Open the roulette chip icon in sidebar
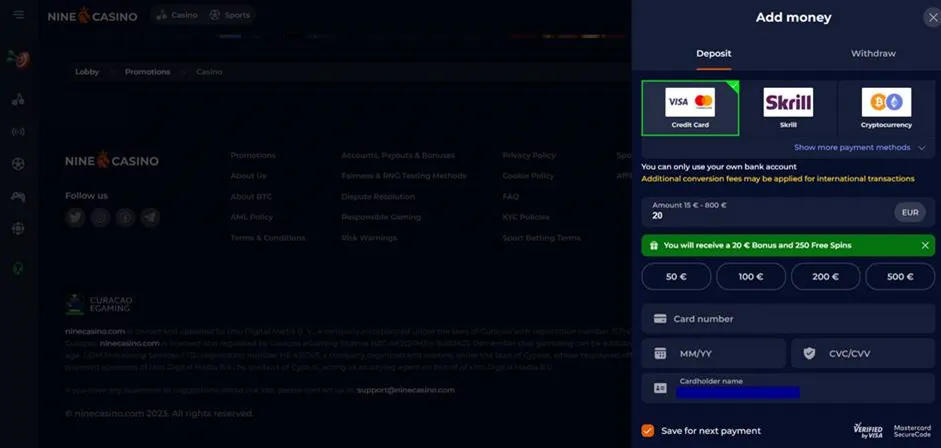 coord(19,228)
